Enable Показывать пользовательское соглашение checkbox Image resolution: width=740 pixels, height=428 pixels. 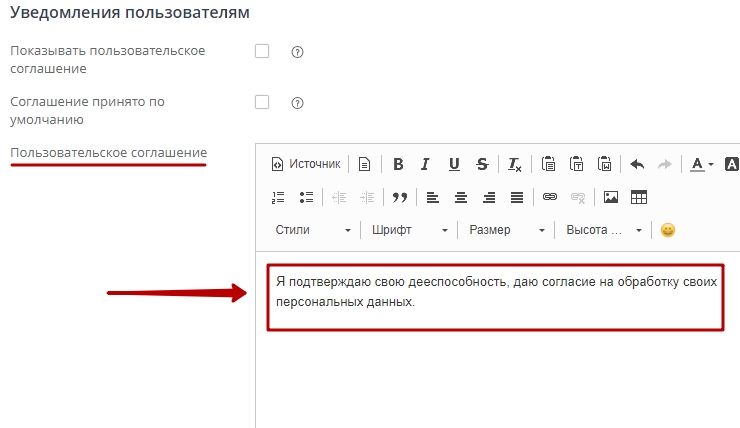pyautogui.click(x=262, y=51)
